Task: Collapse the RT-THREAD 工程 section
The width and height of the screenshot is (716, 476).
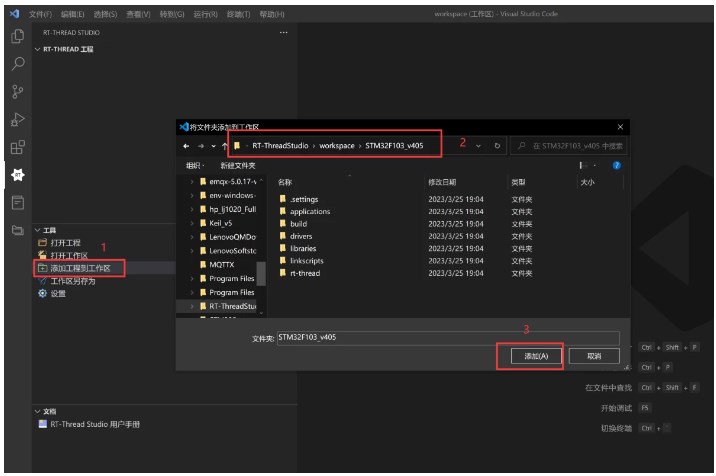Action: pyautogui.click(x=37, y=49)
